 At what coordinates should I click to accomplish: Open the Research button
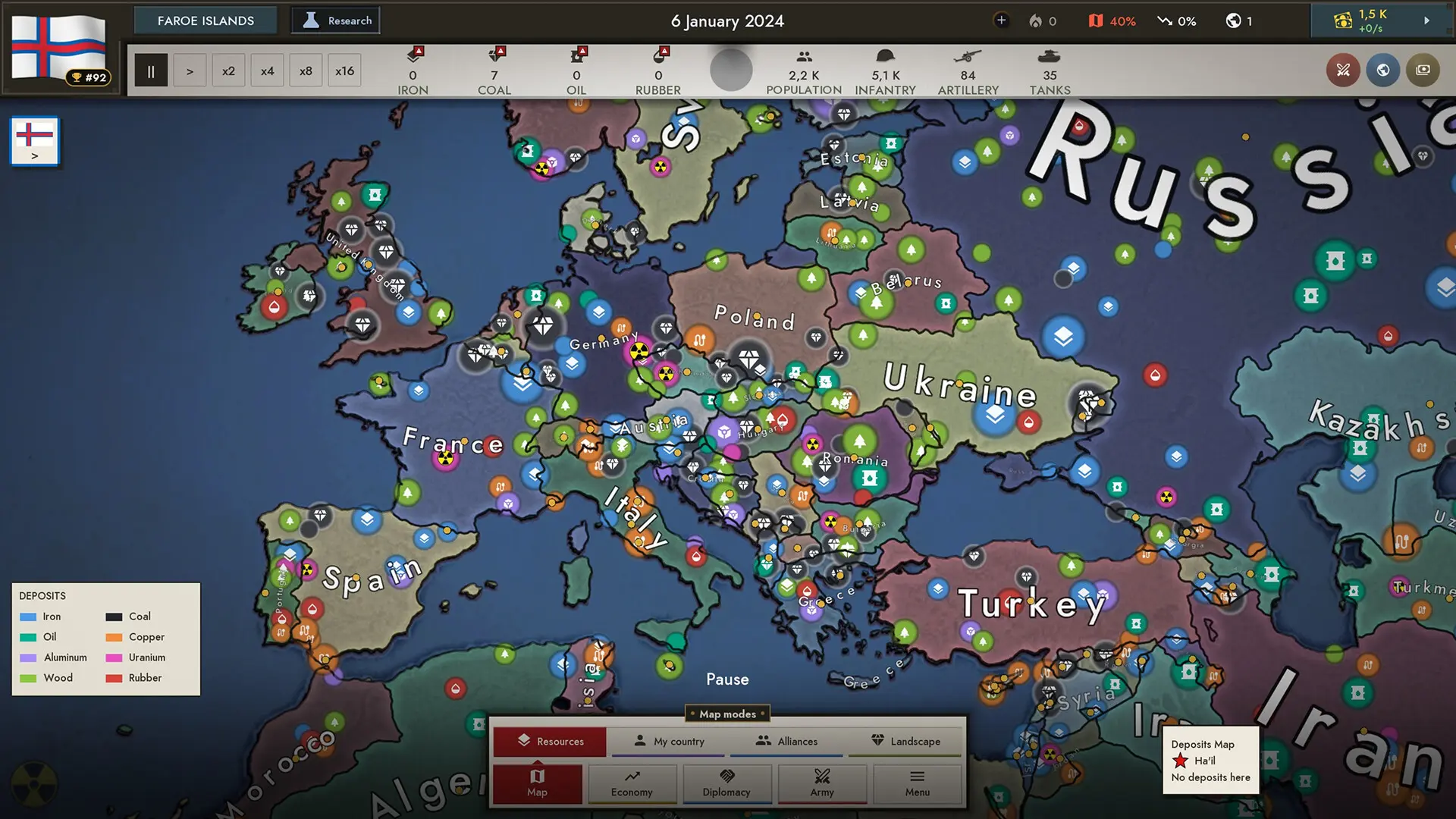click(x=336, y=20)
